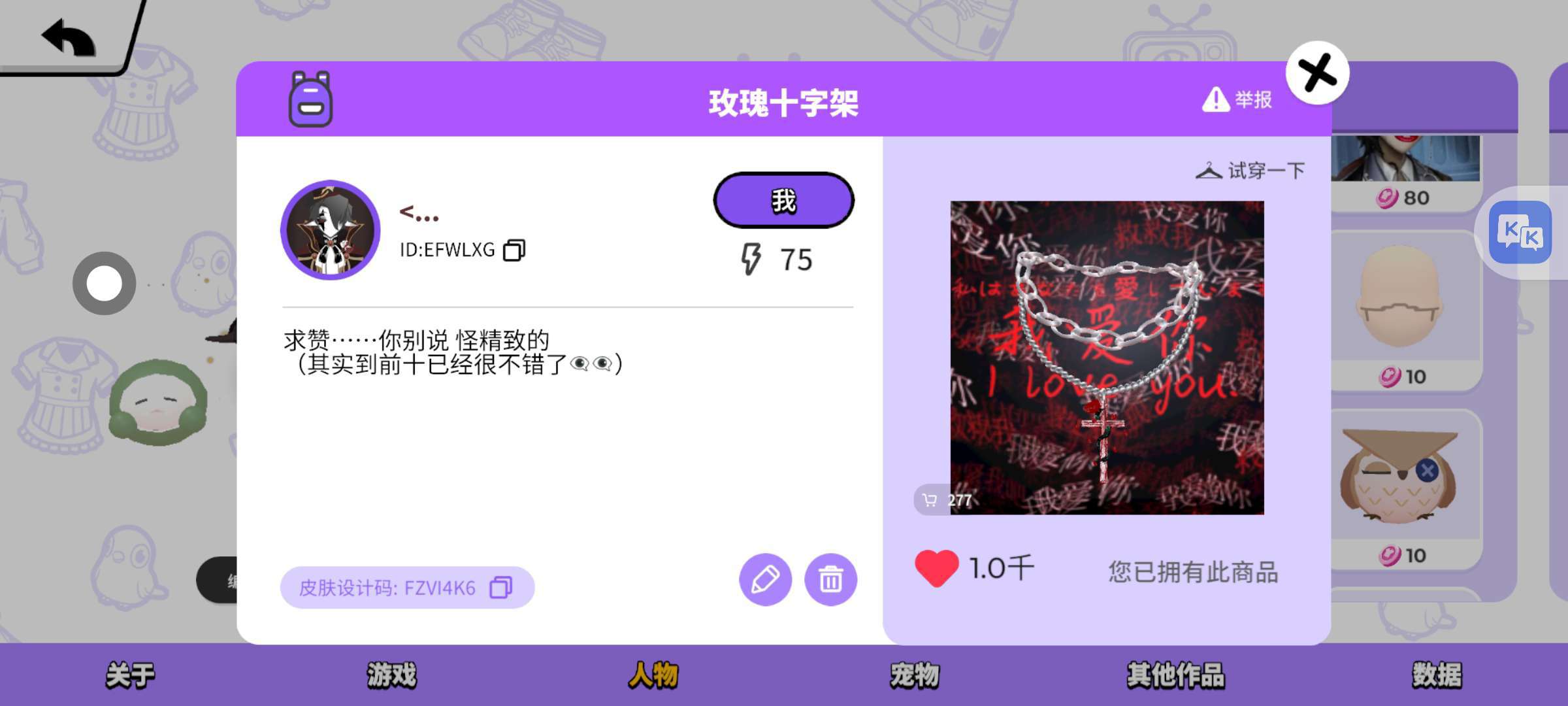
Task: Try on outfit via 试穿一下
Action: (x=1250, y=171)
